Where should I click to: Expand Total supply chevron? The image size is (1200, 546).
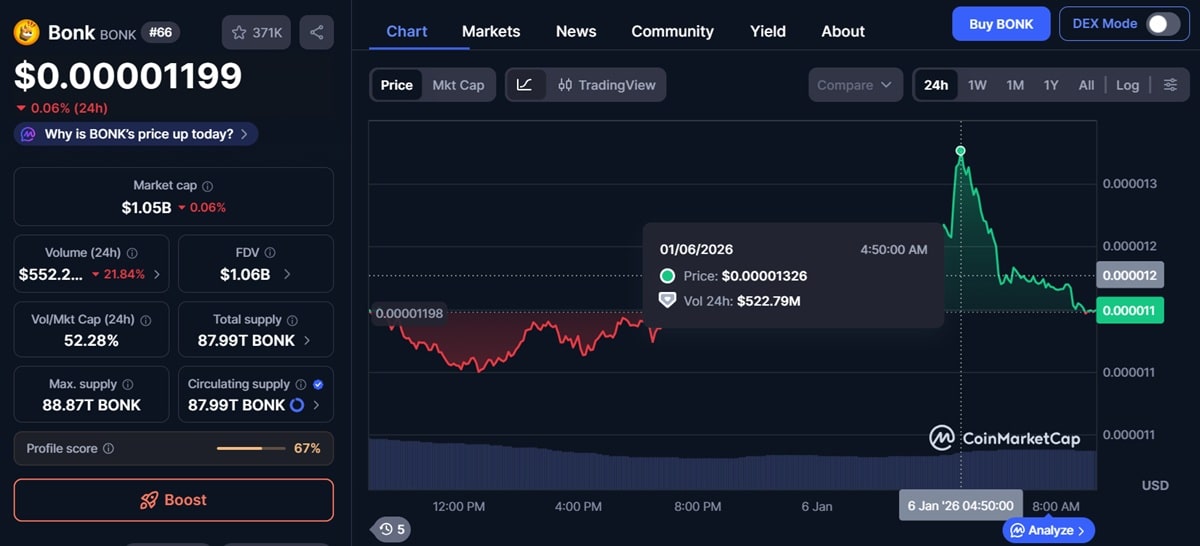(307, 340)
